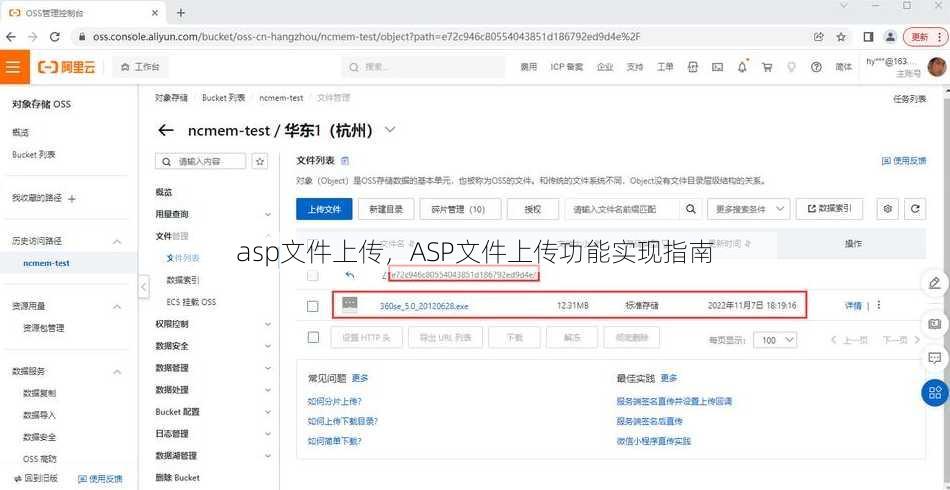Open the 每页显示 100 page size dropdown
The height and width of the screenshot is (490, 950).
point(775,340)
